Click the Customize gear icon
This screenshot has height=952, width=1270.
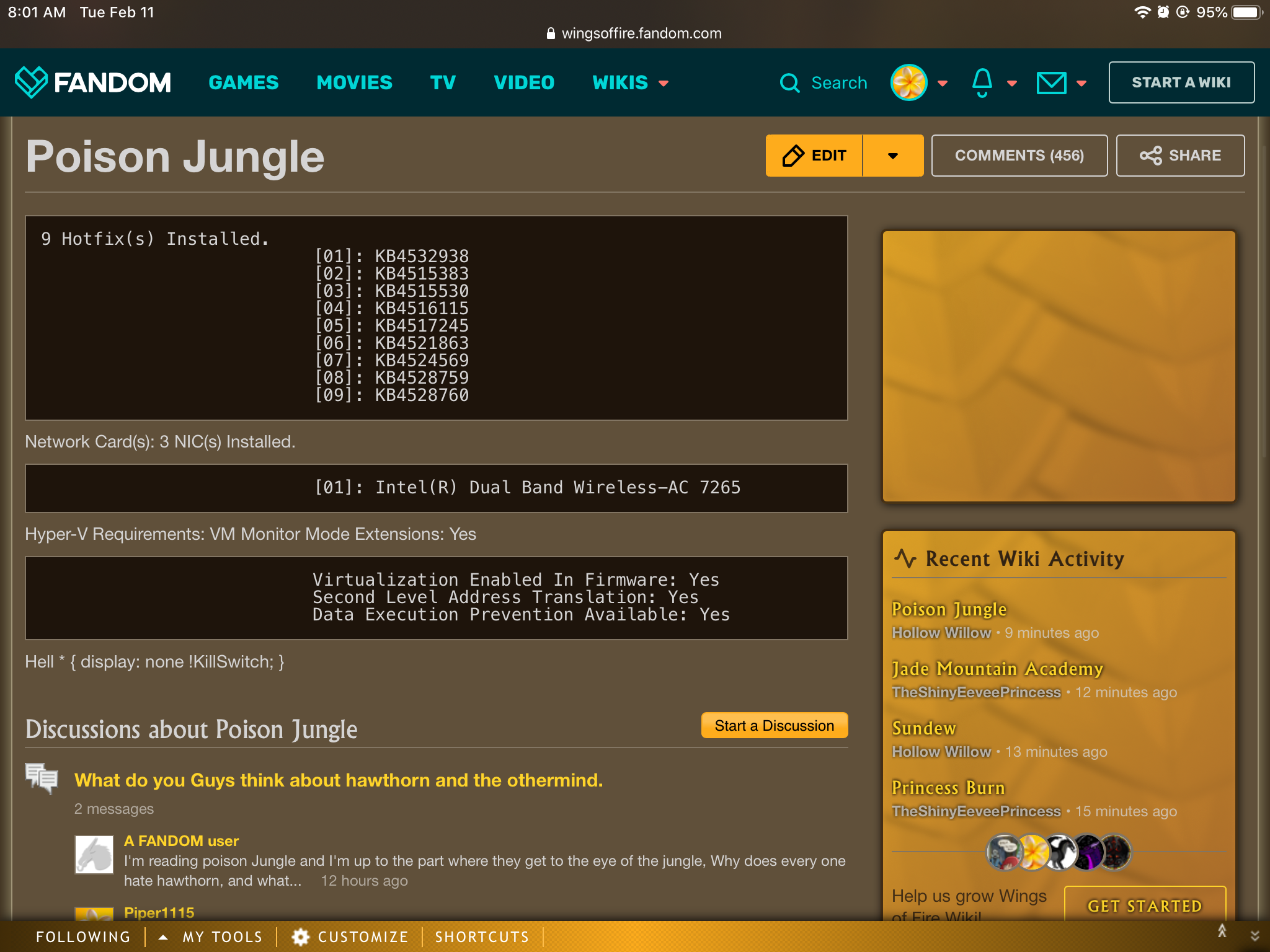[301, 937]
